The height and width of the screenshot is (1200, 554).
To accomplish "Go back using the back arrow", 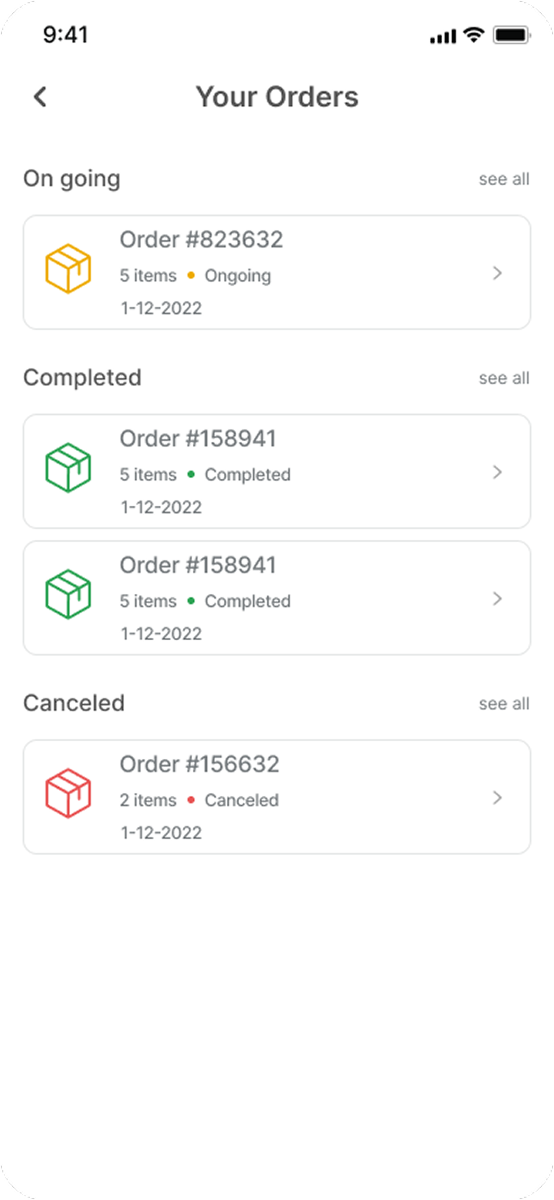I will 40,97.
